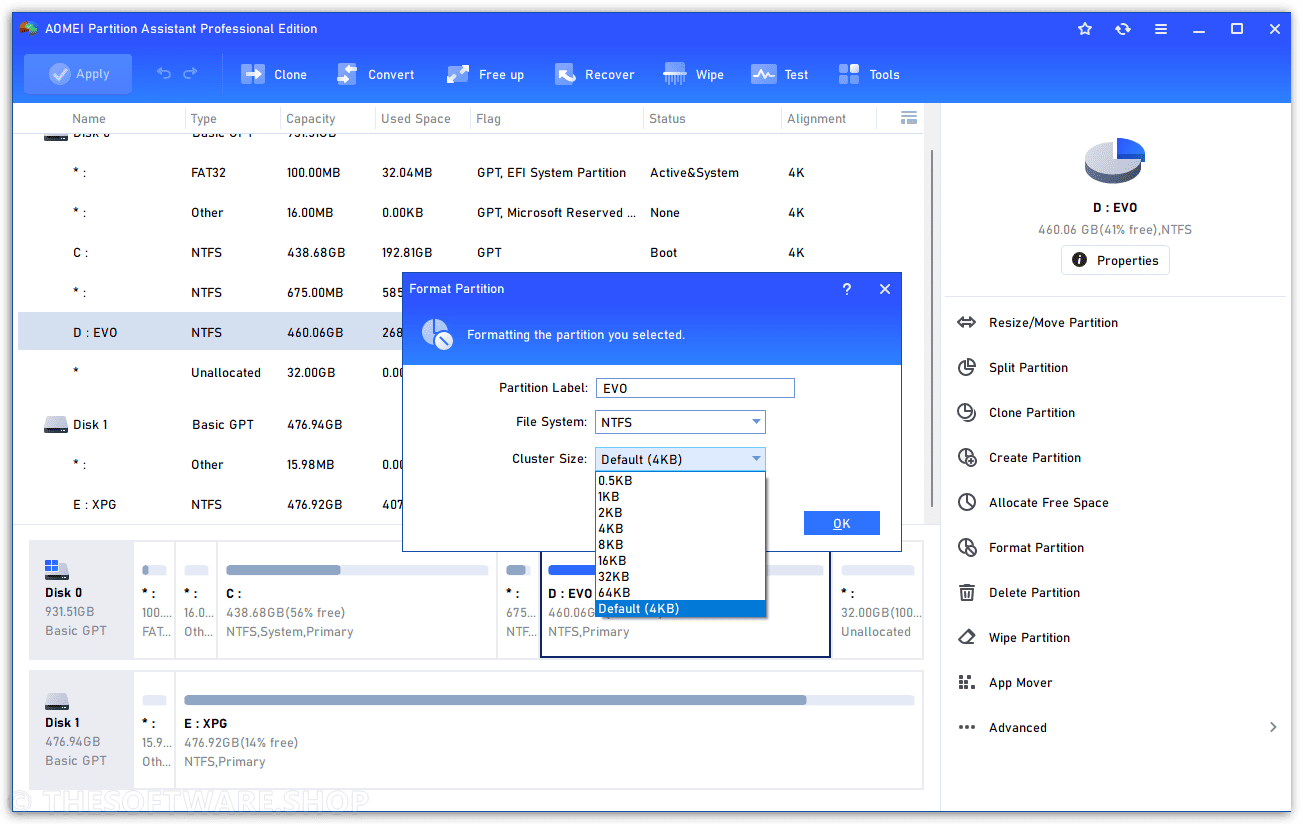The image size is (1303, 824).
Task: Open the Recover toolbar menu
Action: 595,74
